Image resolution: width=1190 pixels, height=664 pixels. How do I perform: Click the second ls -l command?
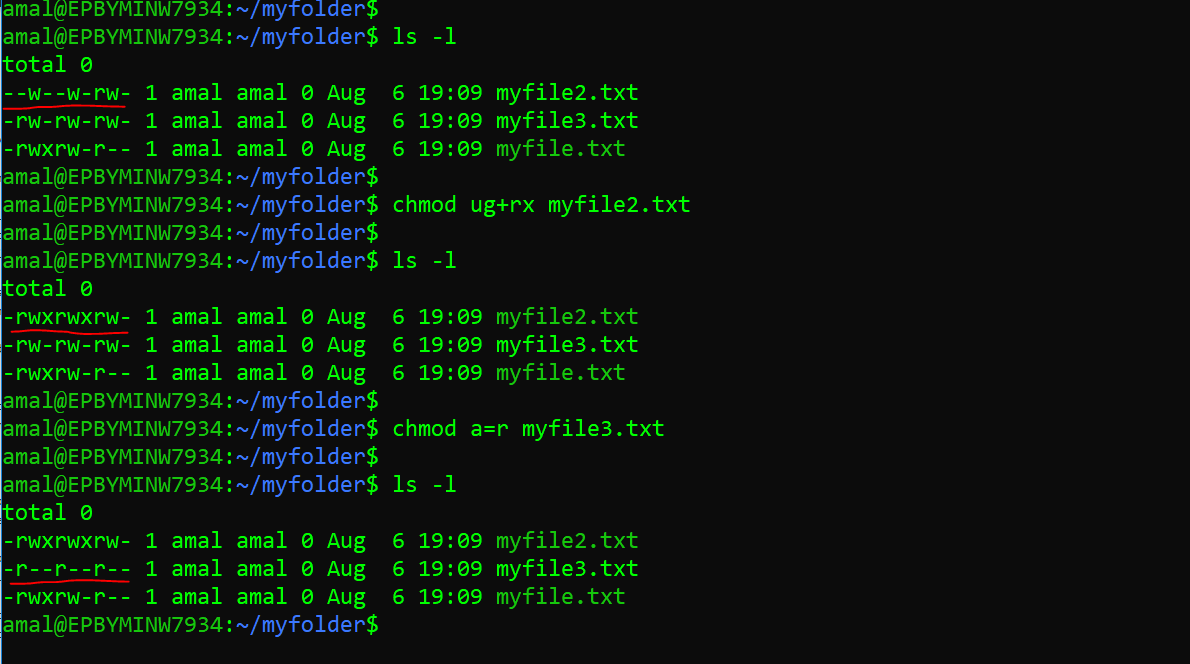424,261
